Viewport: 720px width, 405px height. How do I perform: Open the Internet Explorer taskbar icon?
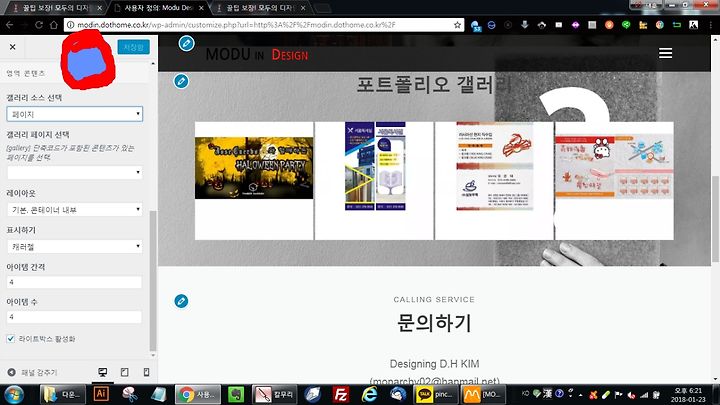(x=369, y=394)
